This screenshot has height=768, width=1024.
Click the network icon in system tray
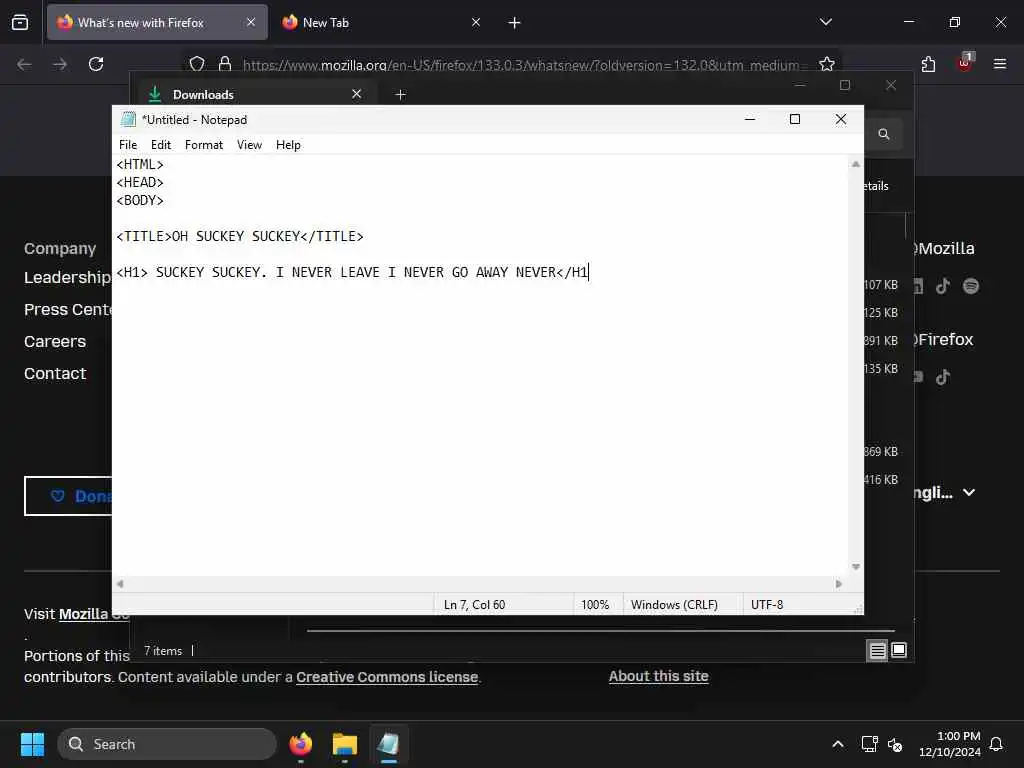[x=869, y=744]
